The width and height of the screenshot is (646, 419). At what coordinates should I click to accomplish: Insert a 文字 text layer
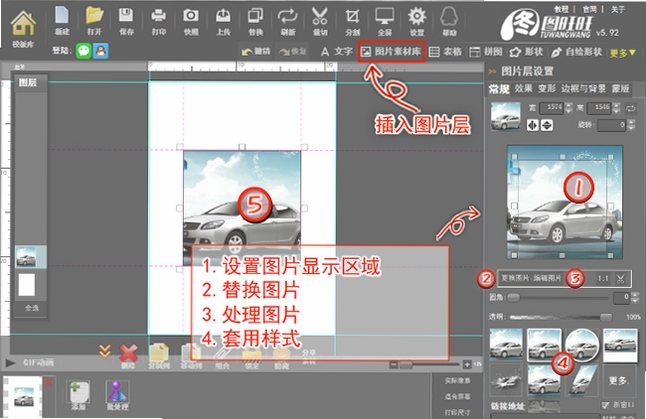337,51
